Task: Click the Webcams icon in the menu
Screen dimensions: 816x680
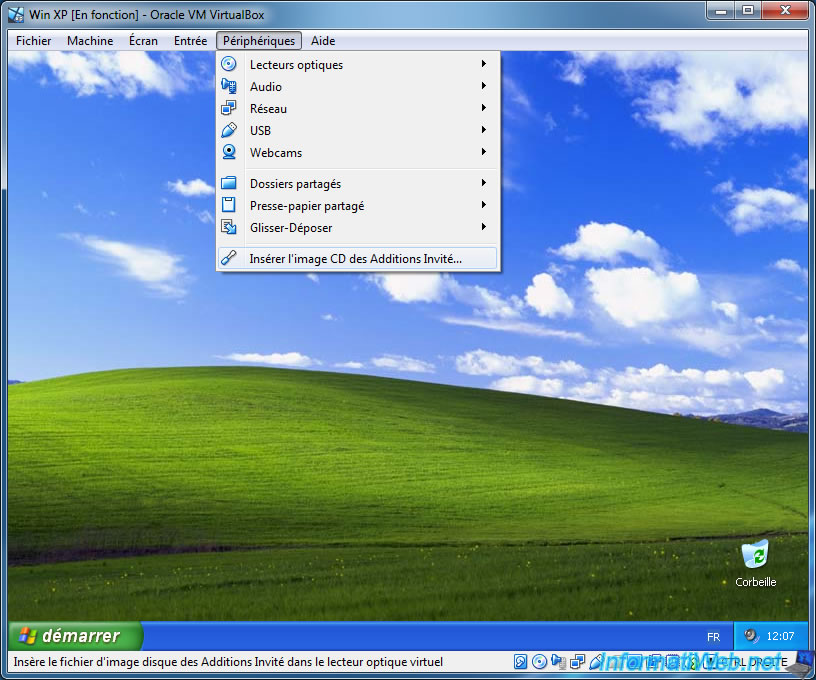Action: point(228,152)
